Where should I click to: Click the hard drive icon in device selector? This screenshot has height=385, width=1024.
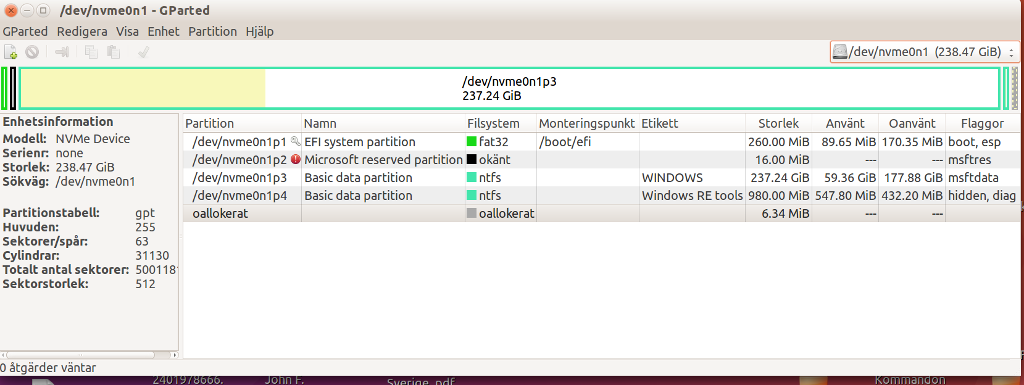(840, 52)
